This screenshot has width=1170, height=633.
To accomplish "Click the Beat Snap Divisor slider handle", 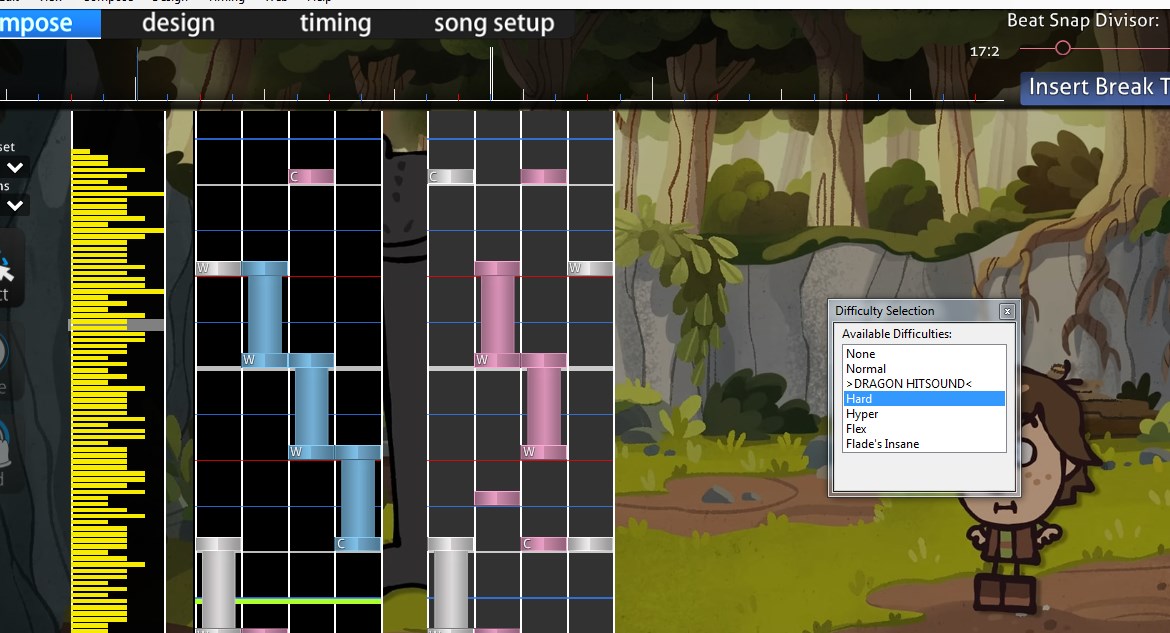I will (1063, 48).
